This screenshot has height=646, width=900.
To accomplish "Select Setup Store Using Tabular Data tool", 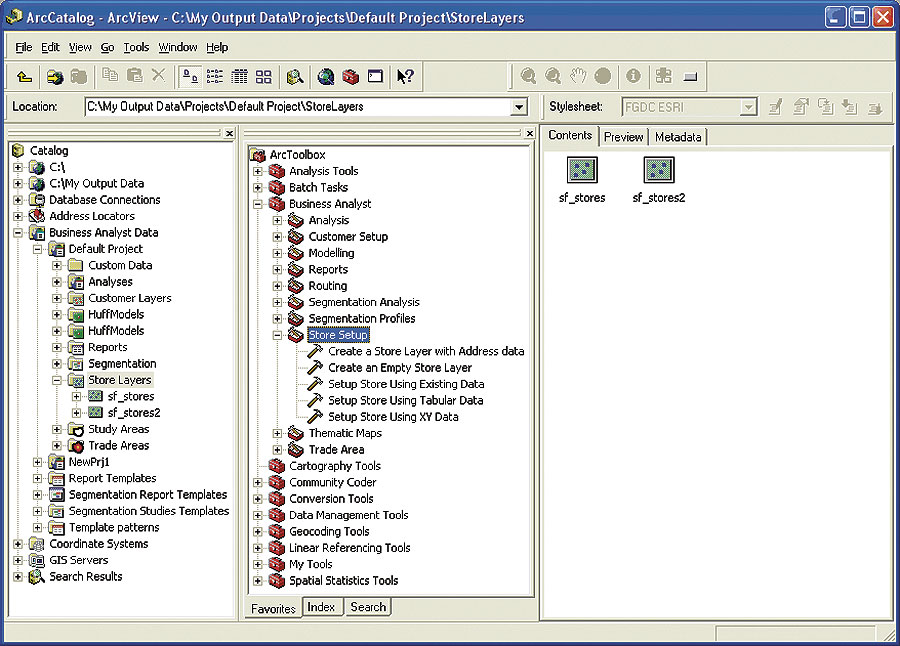I will pyautogui.click(x=405, y=400).
